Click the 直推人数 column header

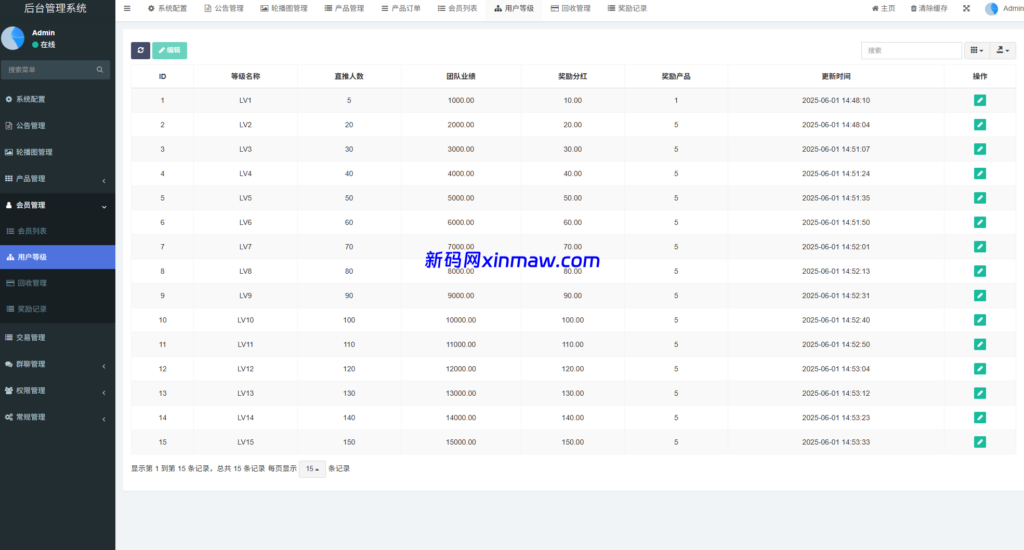coord(349,76)
